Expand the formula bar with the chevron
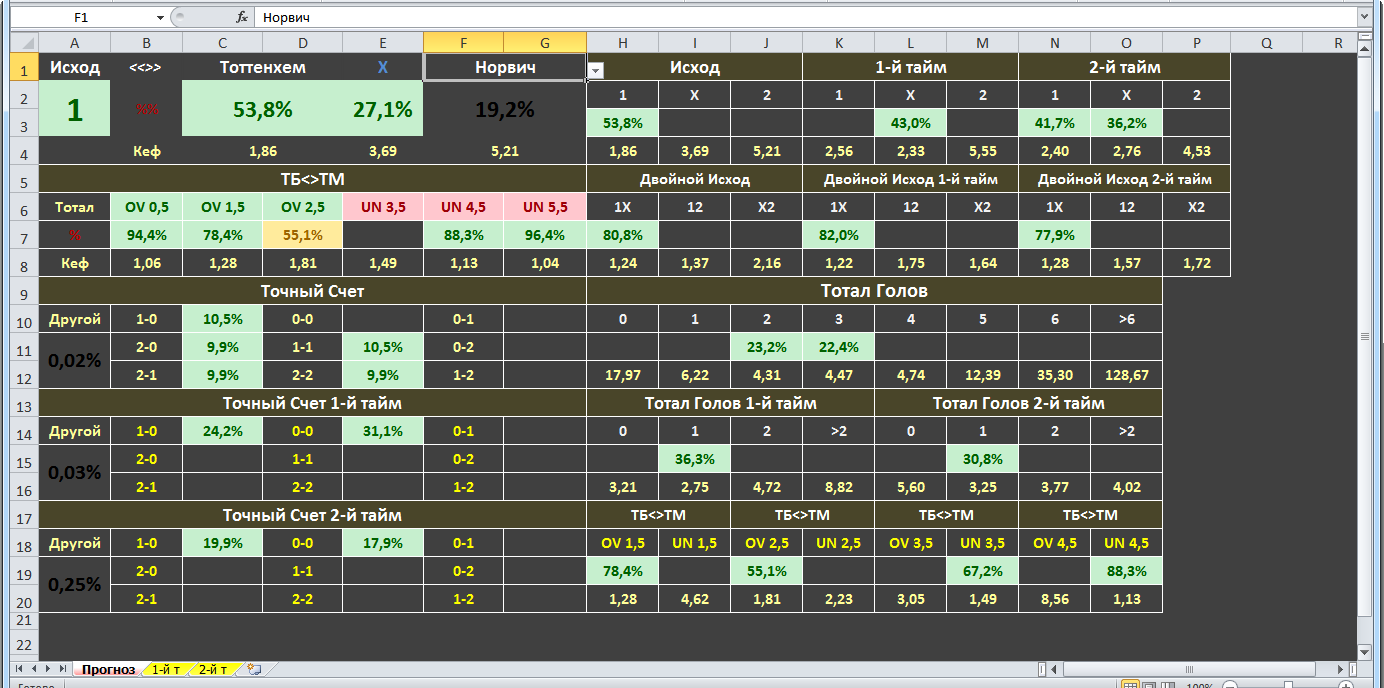 [1364, 18]
